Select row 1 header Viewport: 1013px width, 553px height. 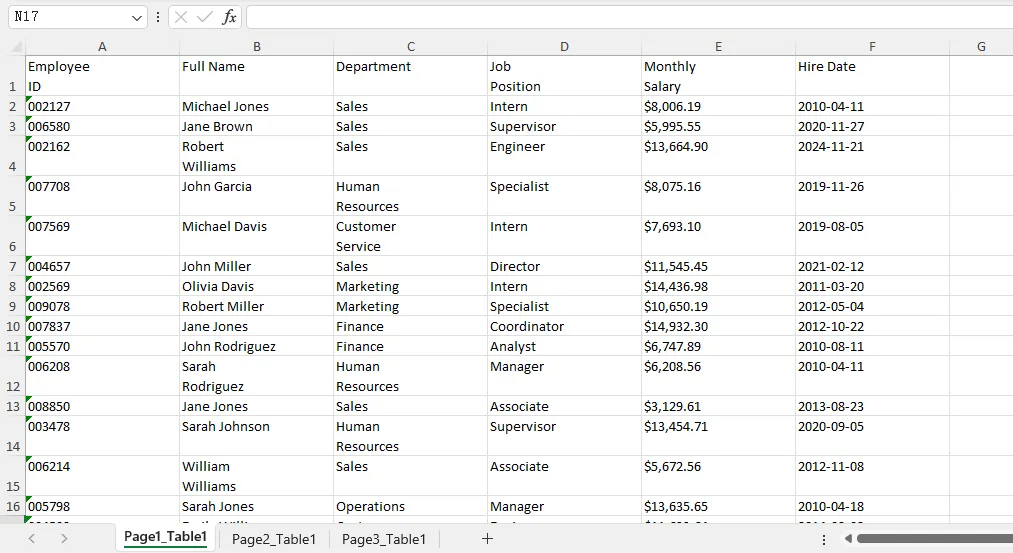coord(12,76)
